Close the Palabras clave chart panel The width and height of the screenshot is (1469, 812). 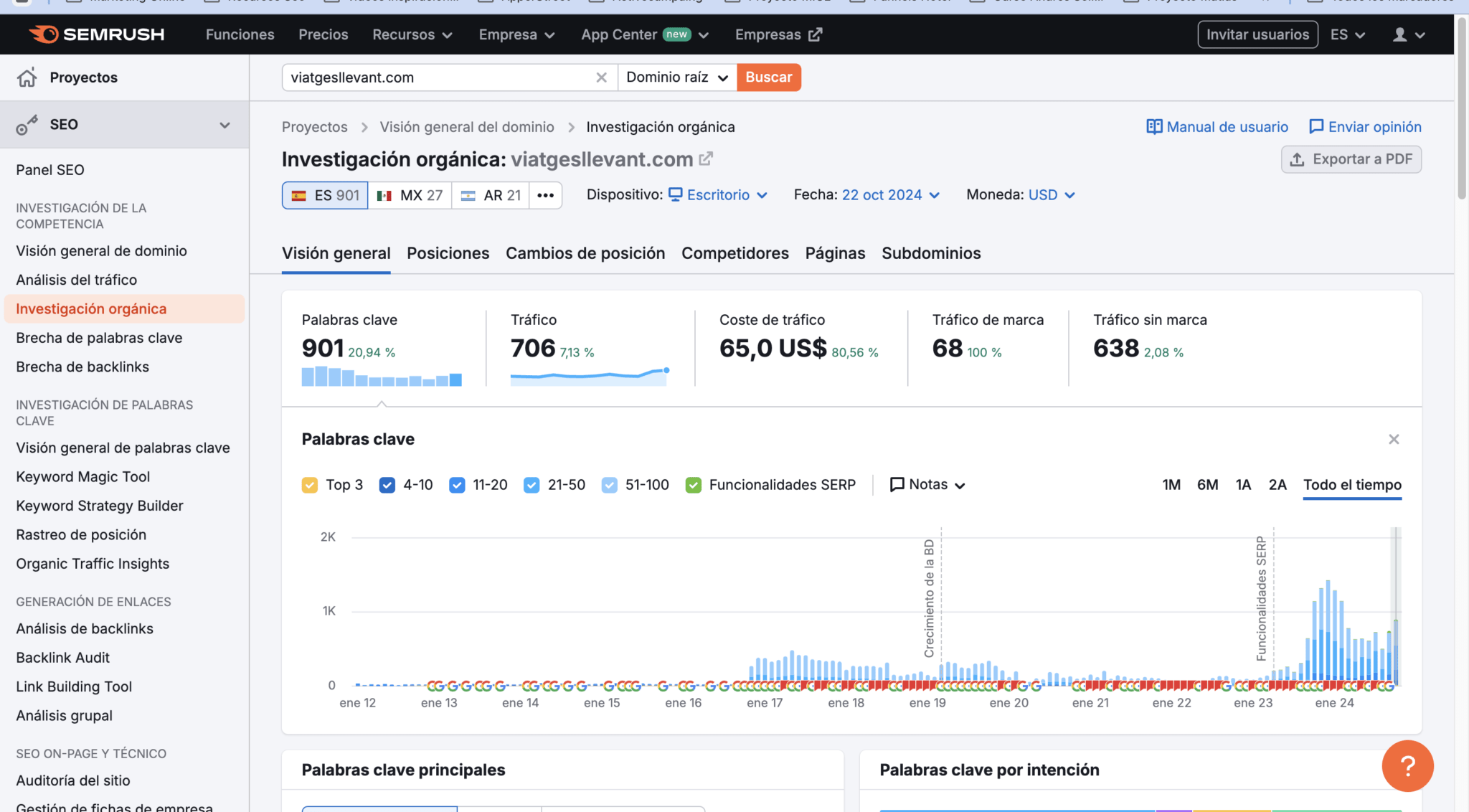pyautogui.click(x=1394, y=439)
